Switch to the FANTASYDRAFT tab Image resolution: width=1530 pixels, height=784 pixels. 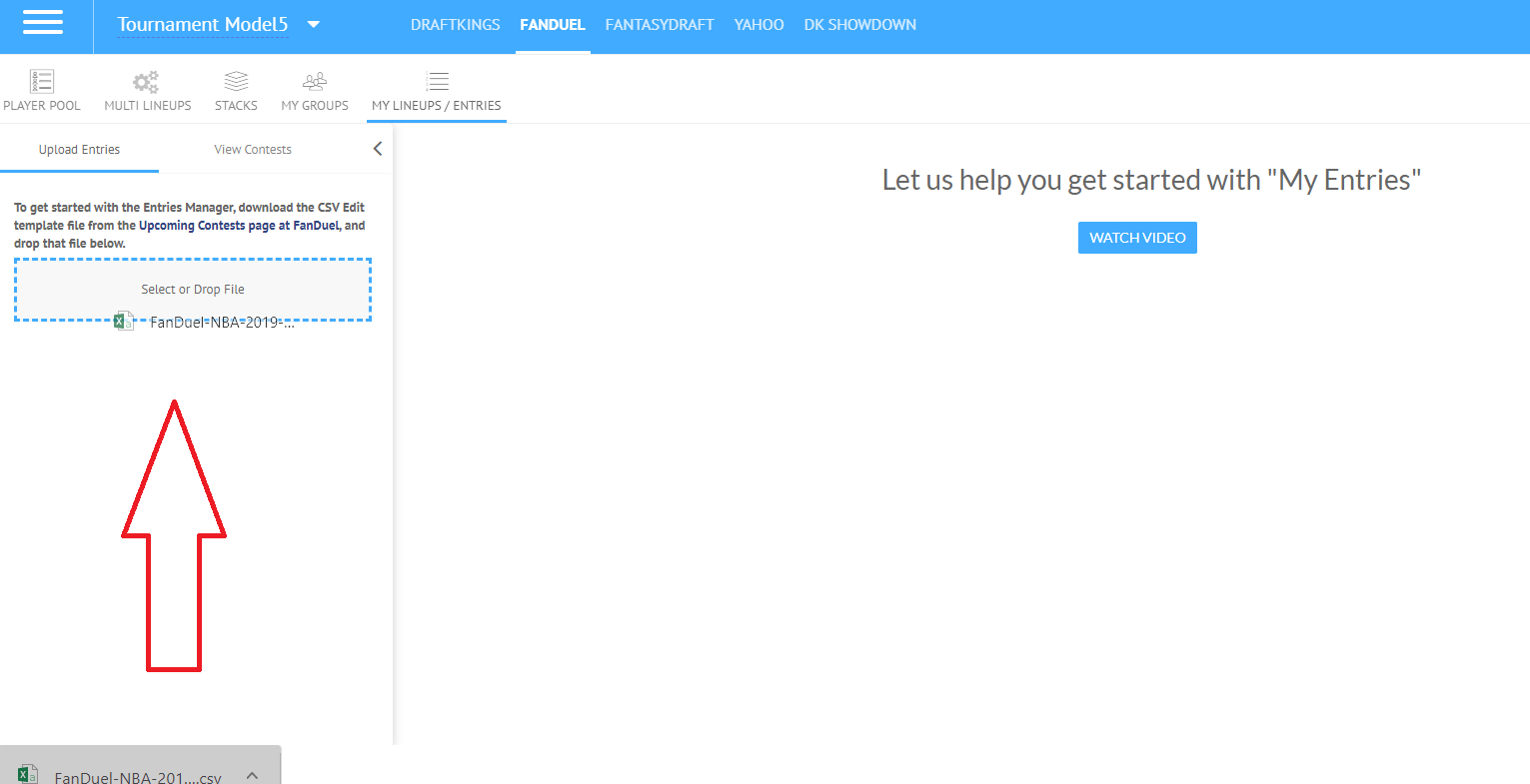660,24
